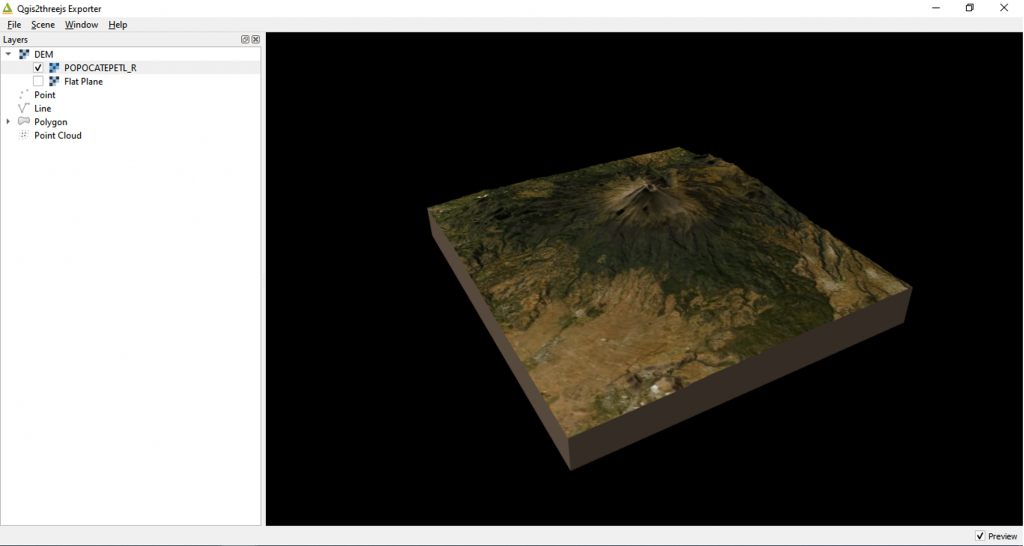Toggle the Preview checkbox

pos(980,536)
